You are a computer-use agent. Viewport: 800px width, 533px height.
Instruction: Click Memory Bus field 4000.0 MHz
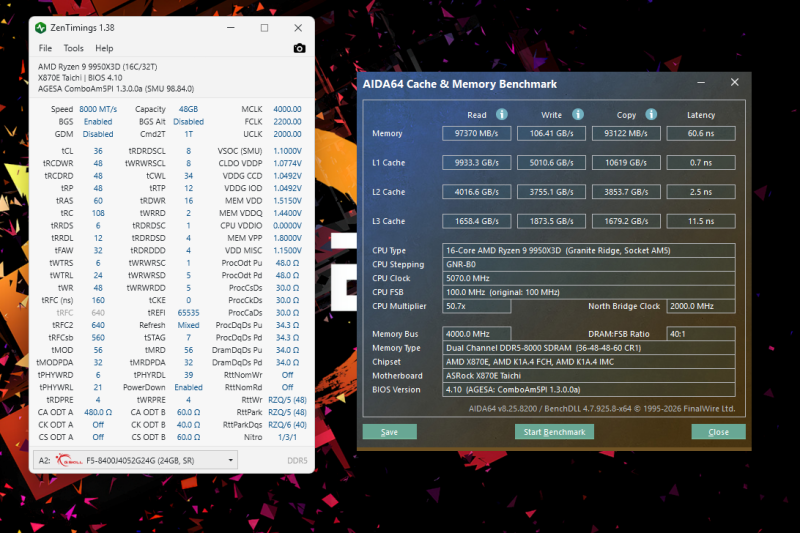click(477, 334)
